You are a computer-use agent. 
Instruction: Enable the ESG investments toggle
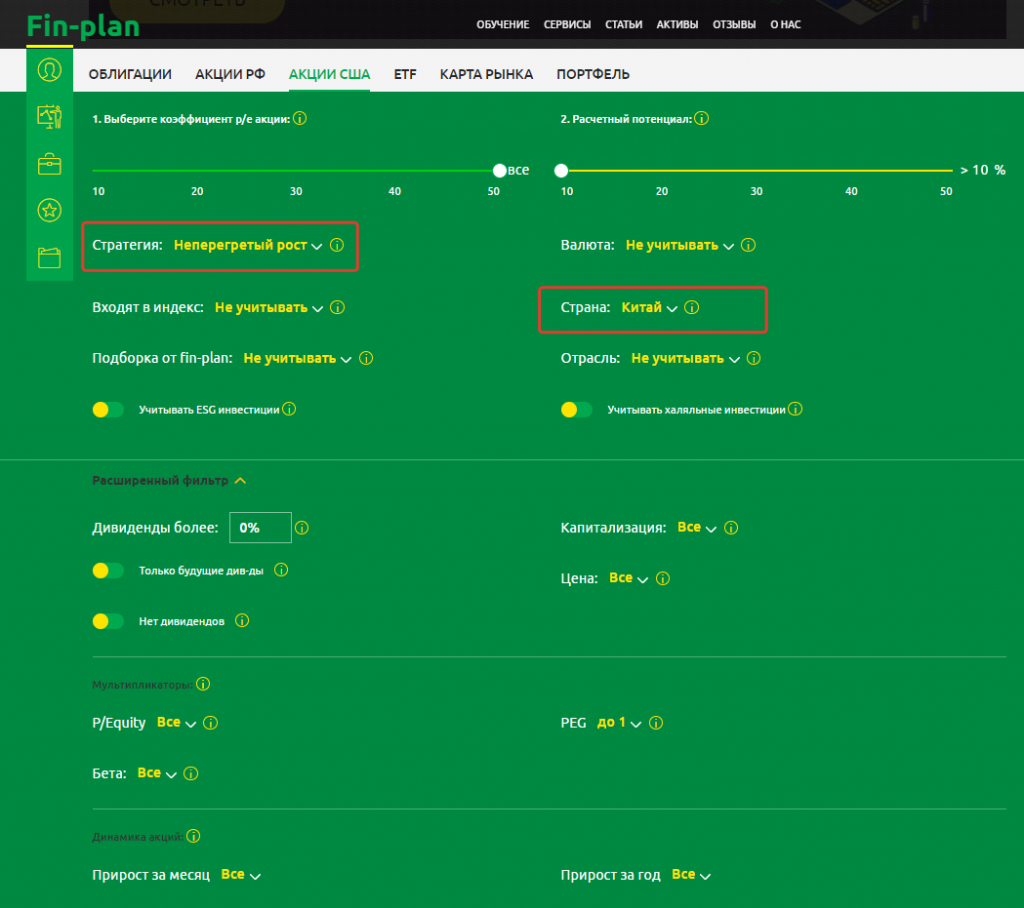(108, 409)
